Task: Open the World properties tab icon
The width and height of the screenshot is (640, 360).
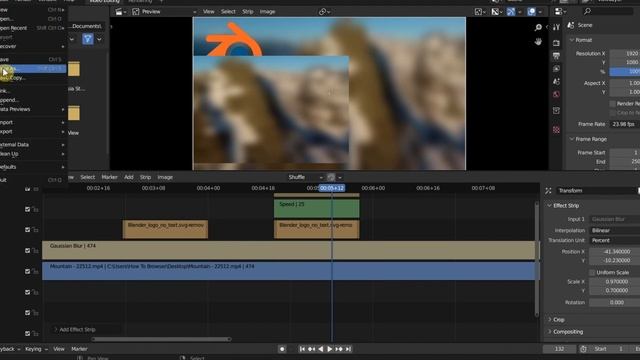Action: pyautogui.click(x=556, y=94)
